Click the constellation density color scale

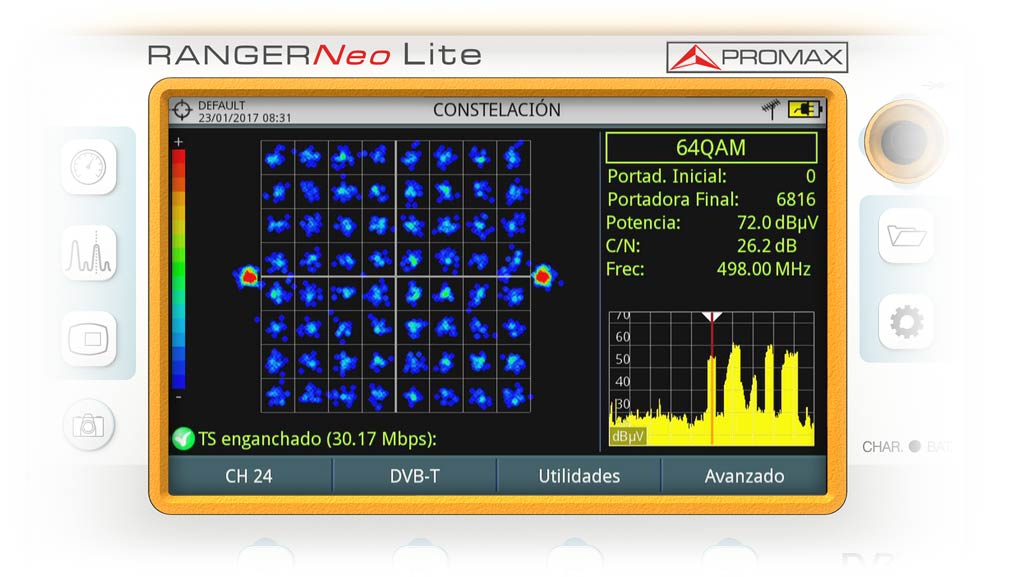point(179,270)
